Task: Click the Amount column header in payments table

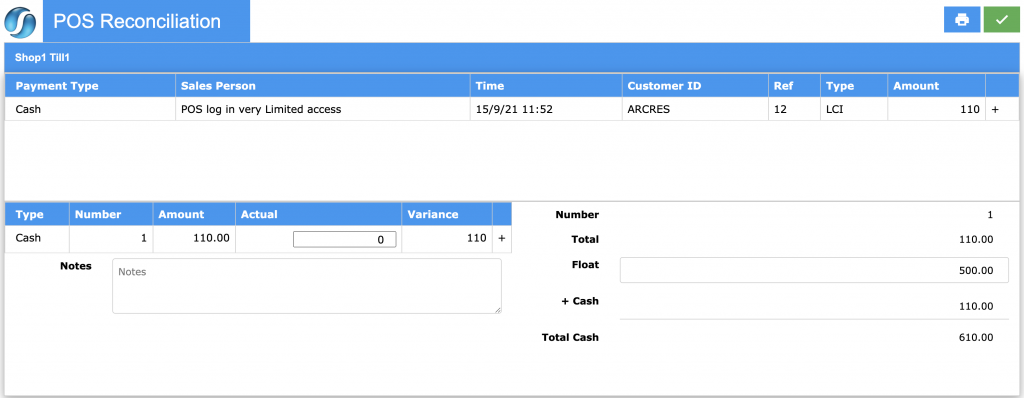Action: pyautogui.click(x=936, y=86)
